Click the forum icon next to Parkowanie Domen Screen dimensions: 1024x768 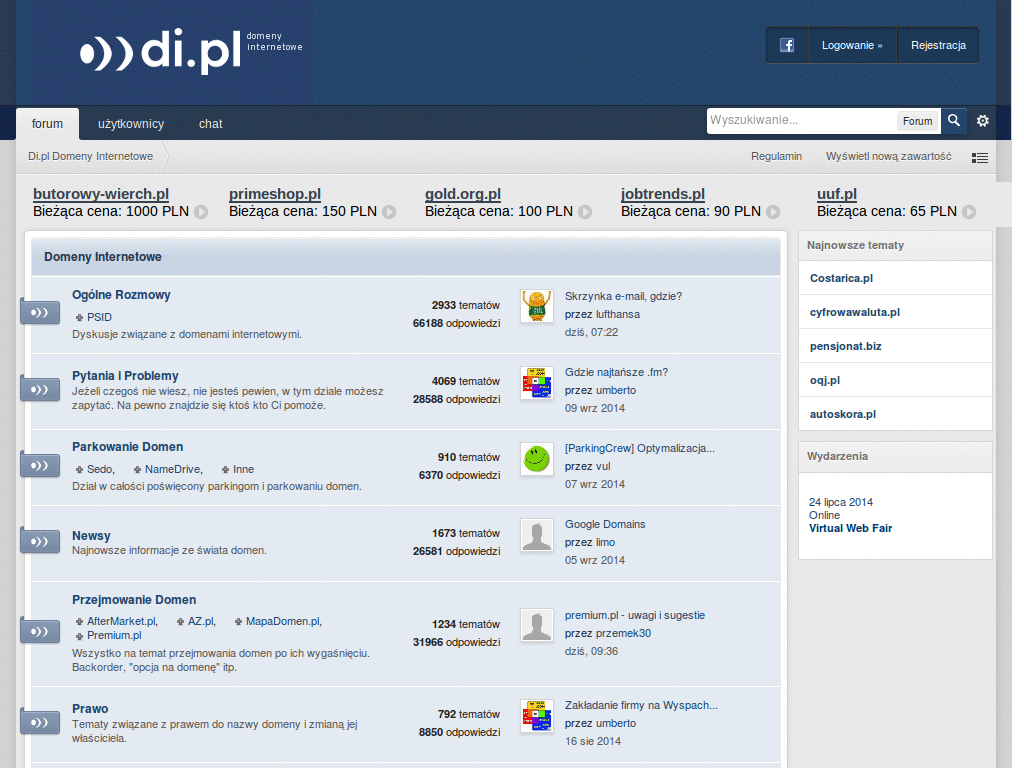(39, 465)
